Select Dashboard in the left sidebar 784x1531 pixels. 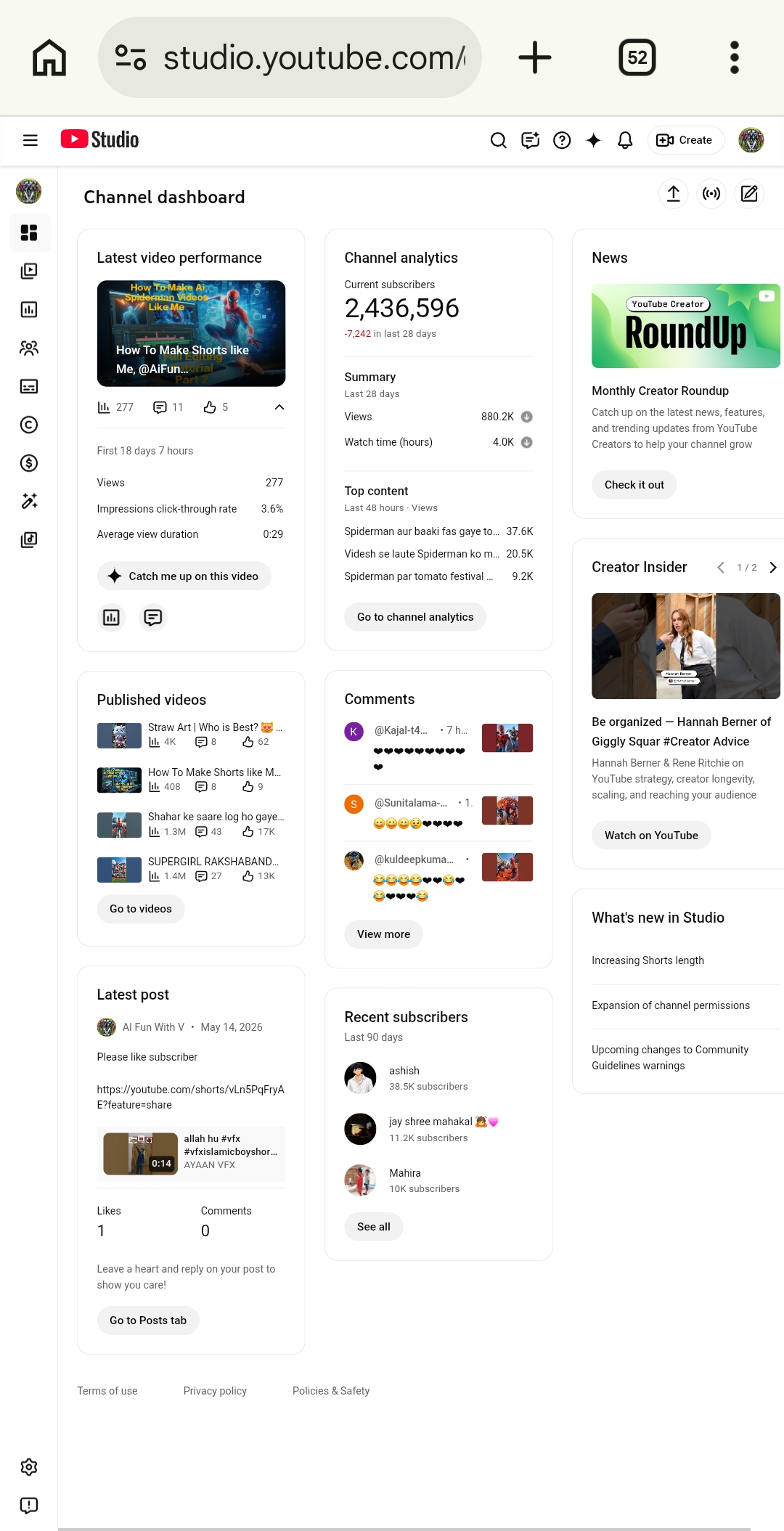click(29, 233)
